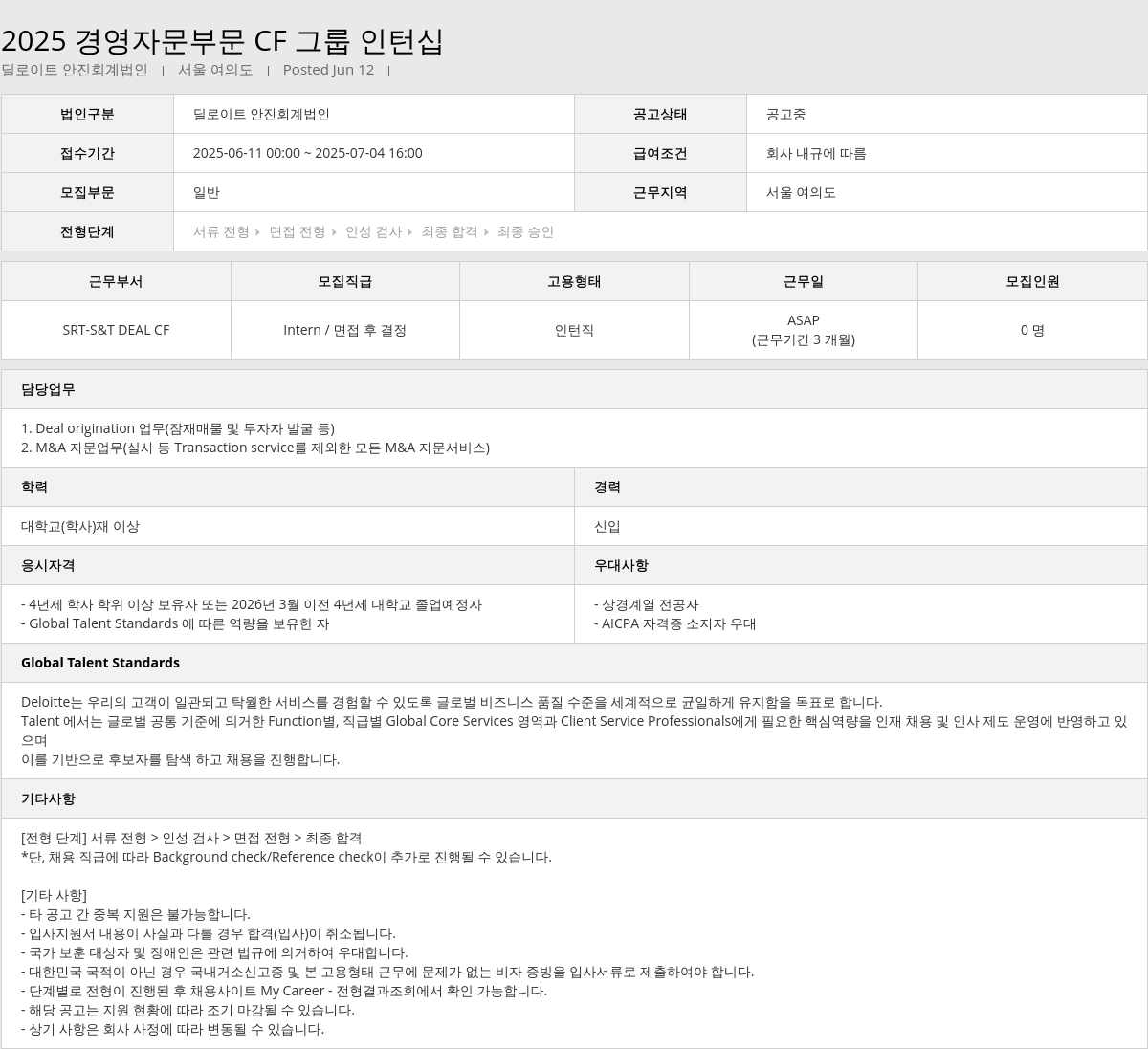The height and width of the screenshot is (1049, 1148).
Task: Click the '접수기간' label cell
Action: (87, 153)
